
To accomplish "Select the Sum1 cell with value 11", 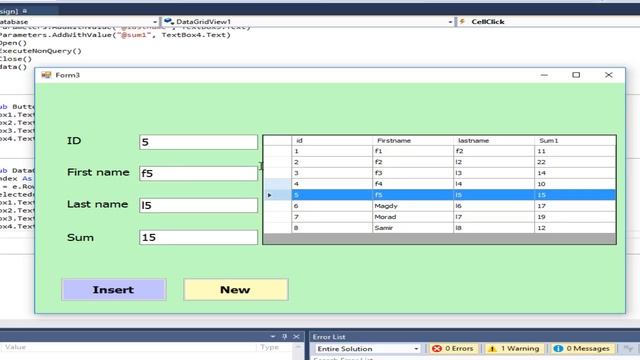I will (x=575, y=151).
